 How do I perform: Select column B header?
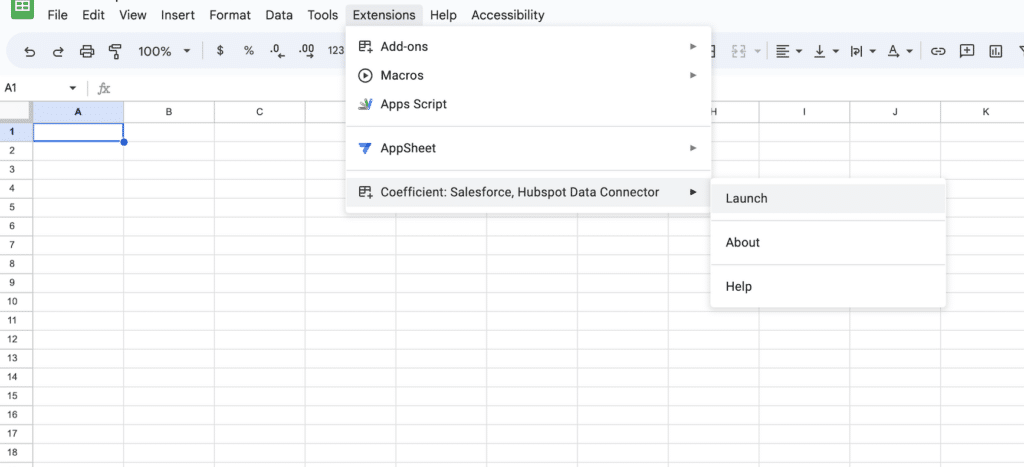[168, 112]
